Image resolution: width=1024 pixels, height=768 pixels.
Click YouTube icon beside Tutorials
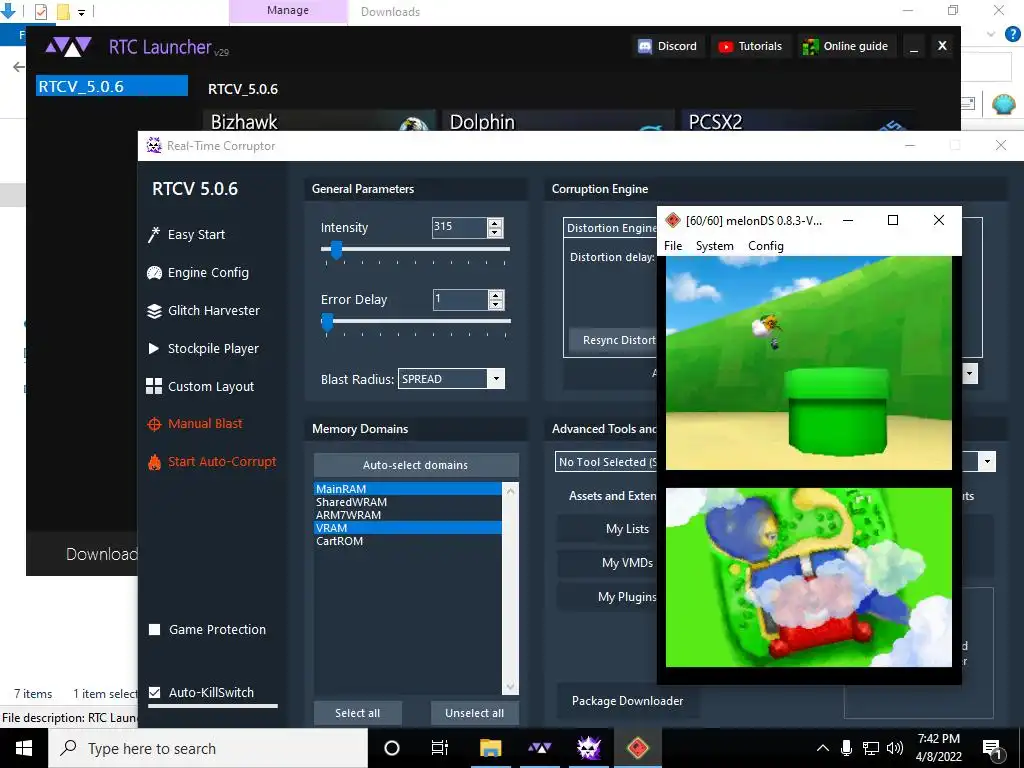[x=726, y=46]
